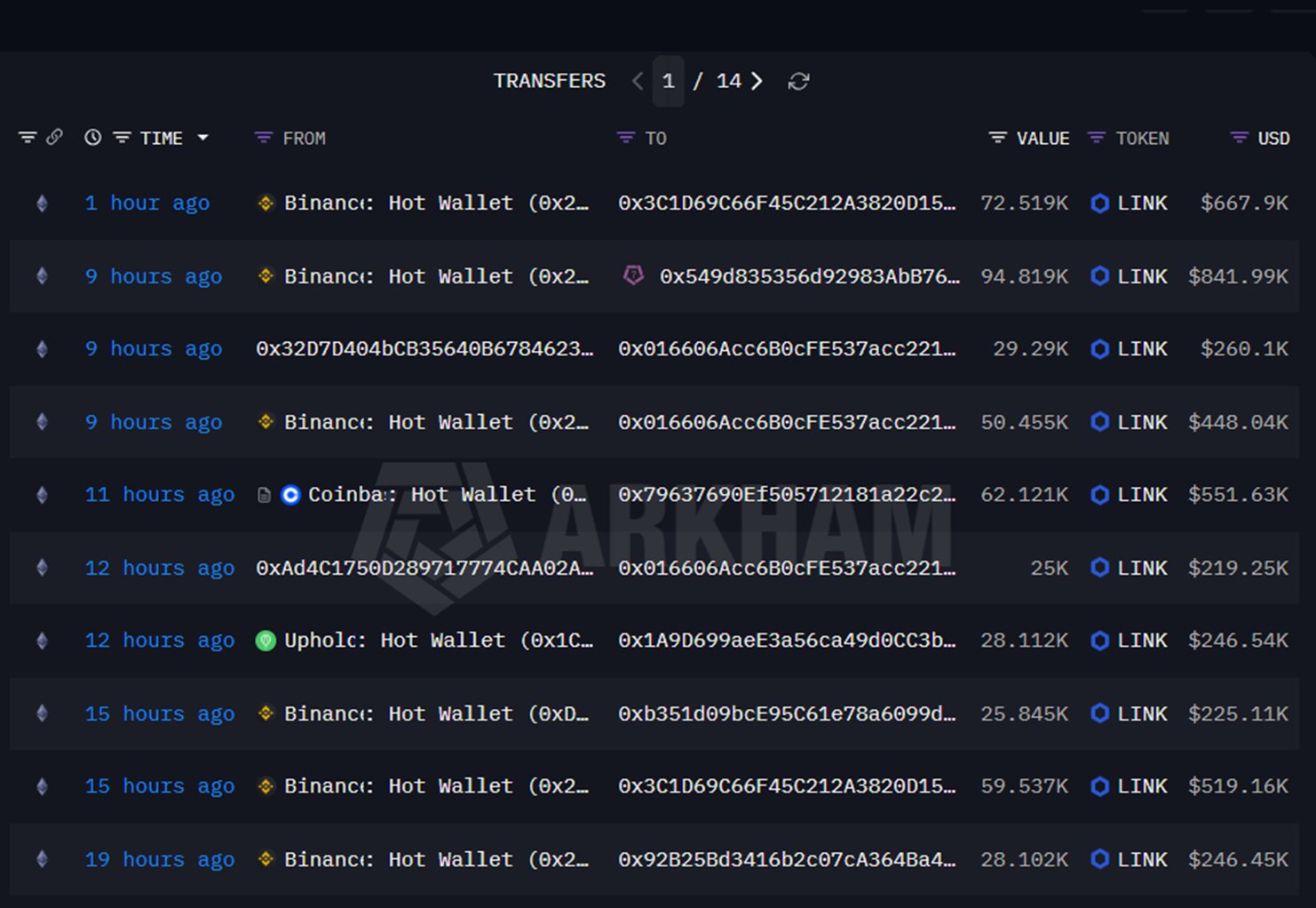This screenshot has height=908, width=1316.
Task: Click the Ethereum icon in the 1 hour ago row
Action: point(42,203)
